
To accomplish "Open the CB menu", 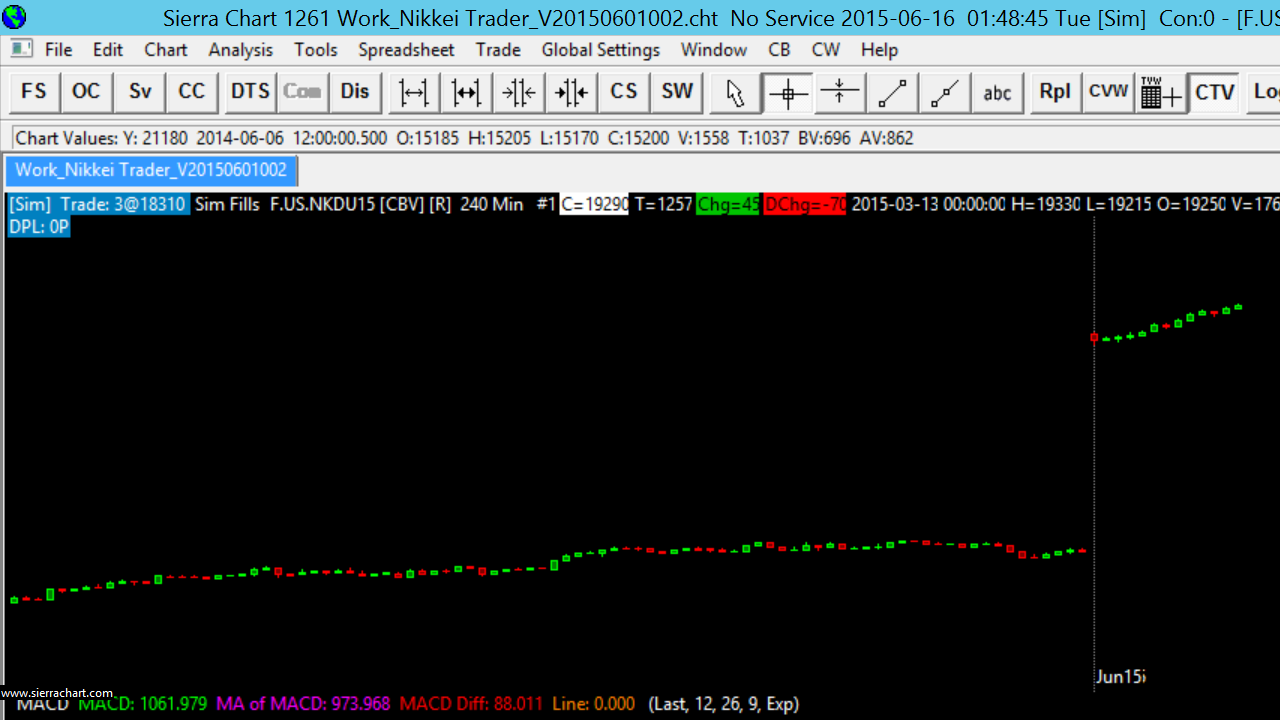I will click(x=779, y=50).
